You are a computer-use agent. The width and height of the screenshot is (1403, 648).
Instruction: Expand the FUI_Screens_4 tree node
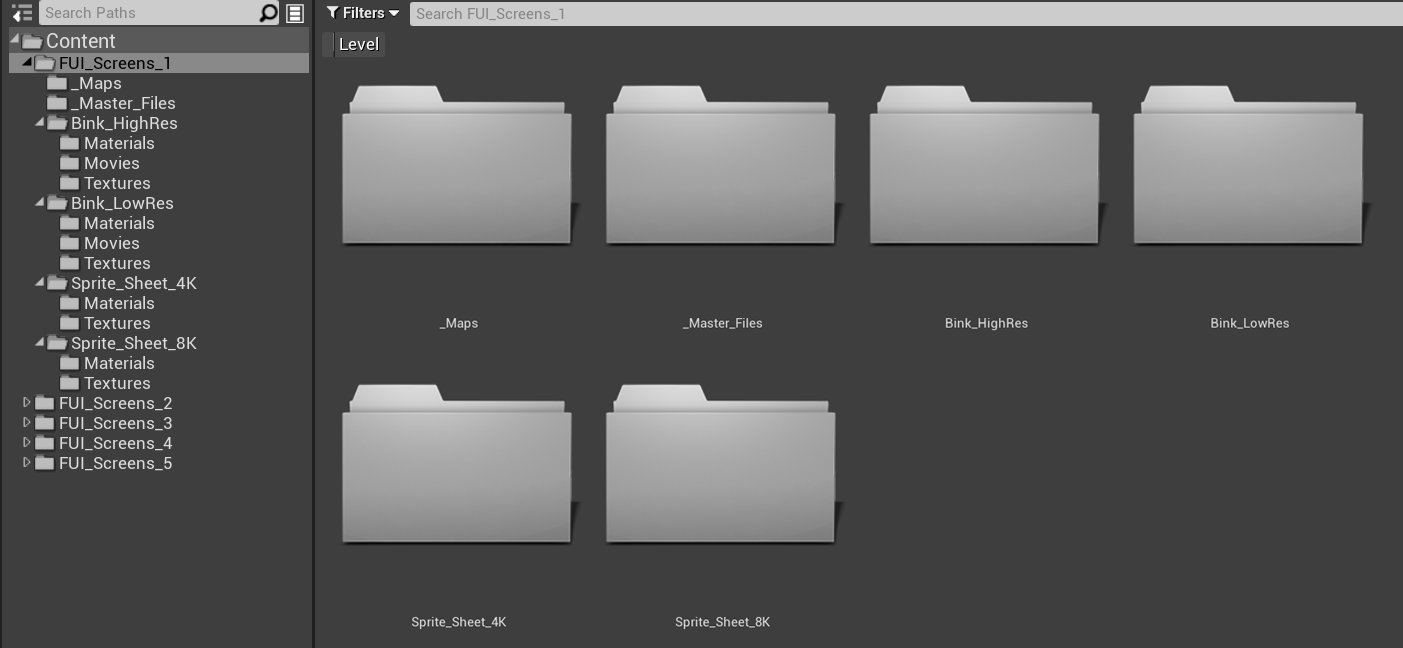(27, 443)
